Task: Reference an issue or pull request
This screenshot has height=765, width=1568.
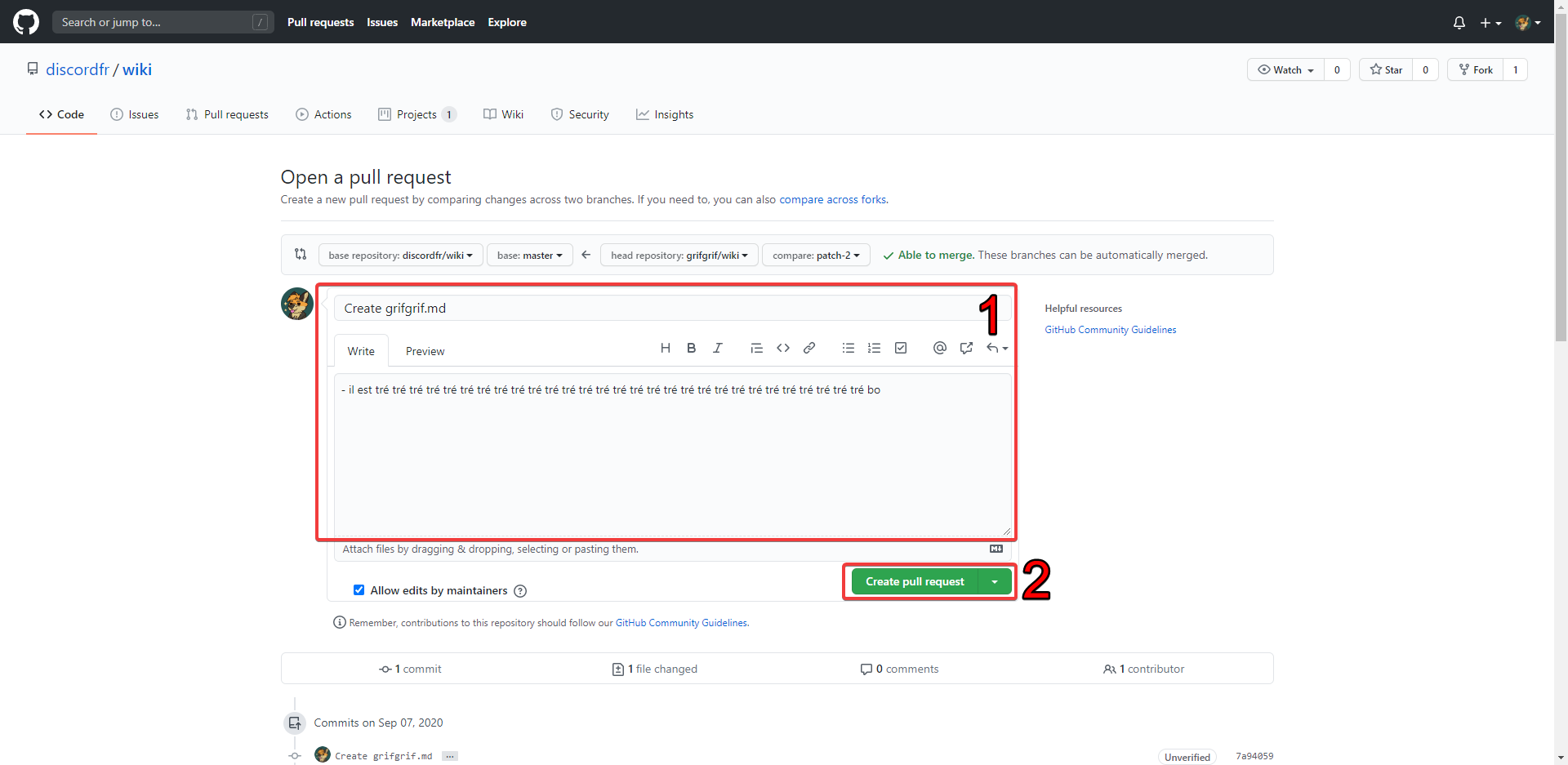Action: tap(966, 348)
